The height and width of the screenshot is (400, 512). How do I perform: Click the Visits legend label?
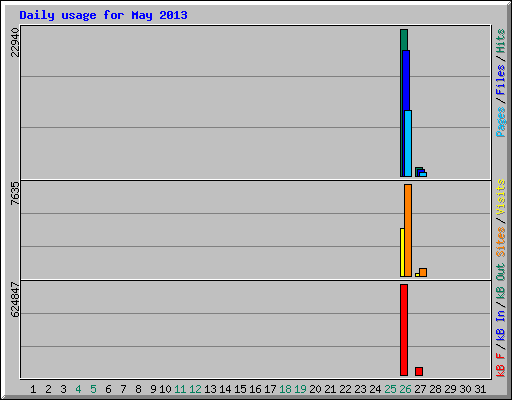(x=501, y=197)
